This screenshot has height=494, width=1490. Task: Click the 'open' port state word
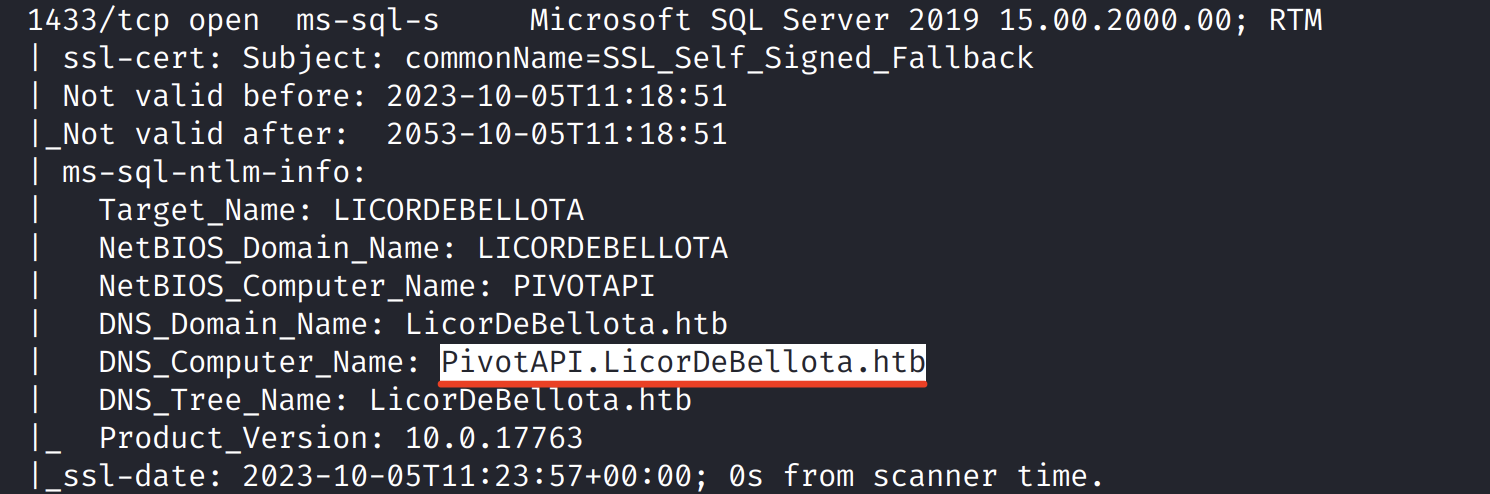tap(233, 20)
